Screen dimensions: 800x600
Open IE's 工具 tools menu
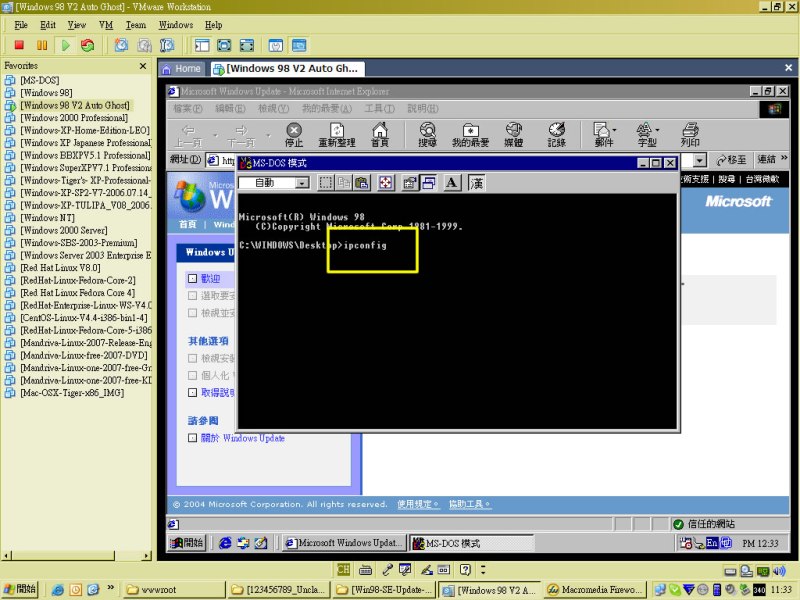click(x=379, y=109)
